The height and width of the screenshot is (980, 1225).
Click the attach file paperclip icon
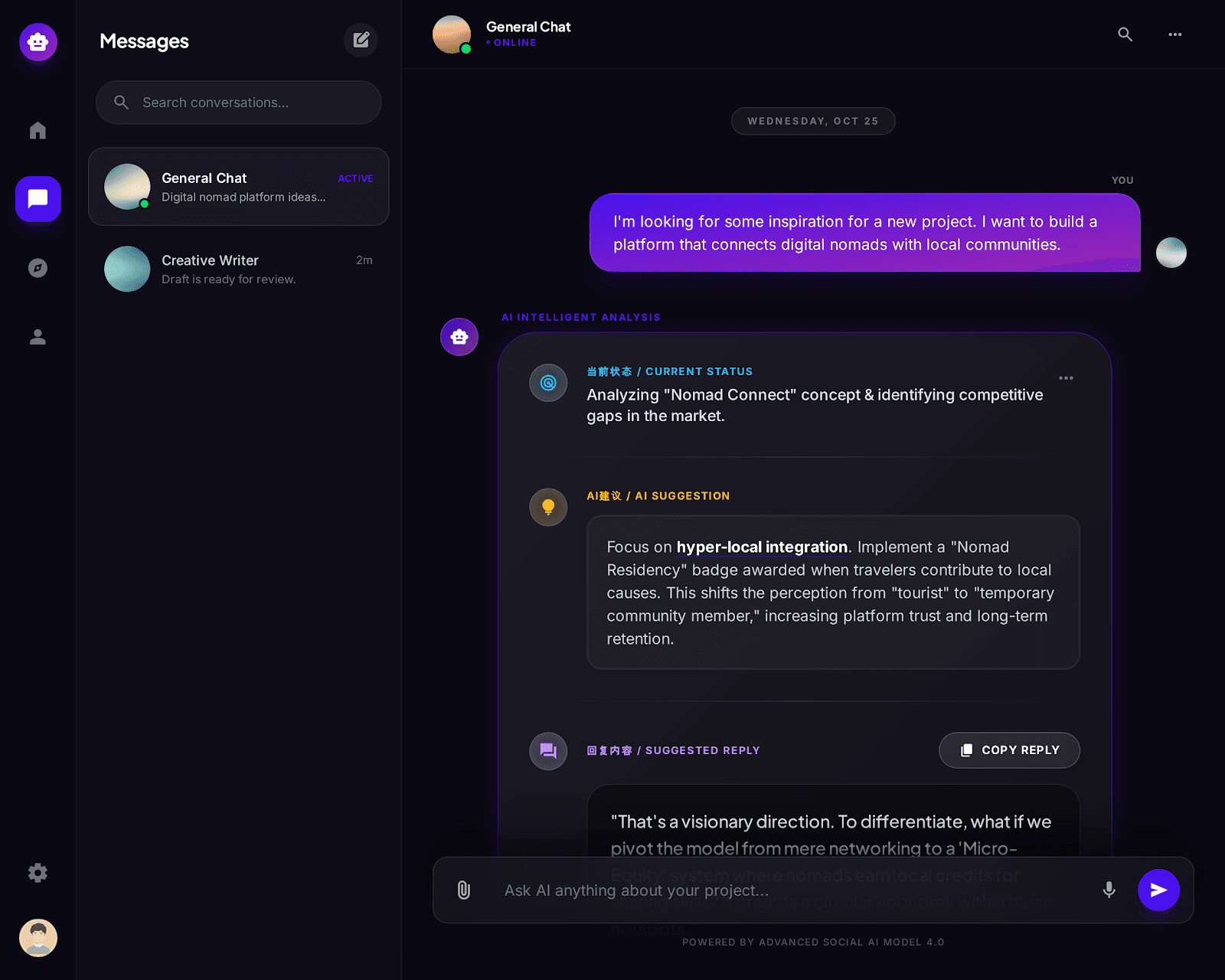[464, 890]
